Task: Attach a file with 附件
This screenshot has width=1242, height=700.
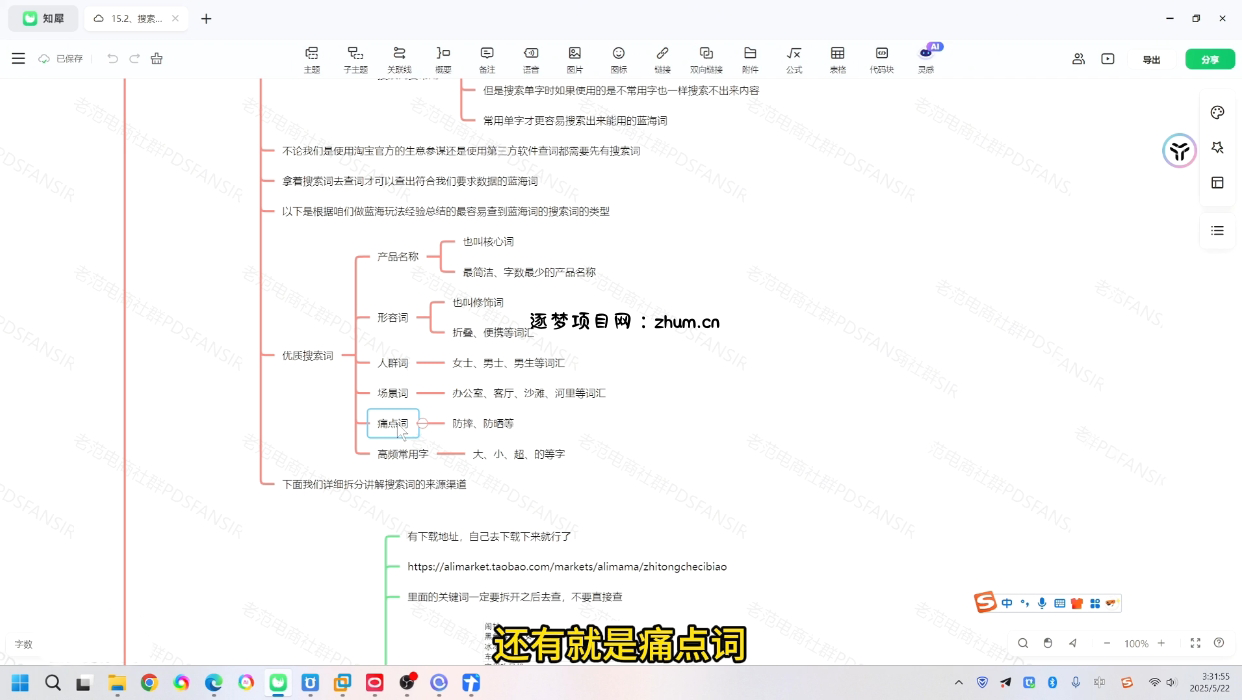Action: click(x=750, y=60)
